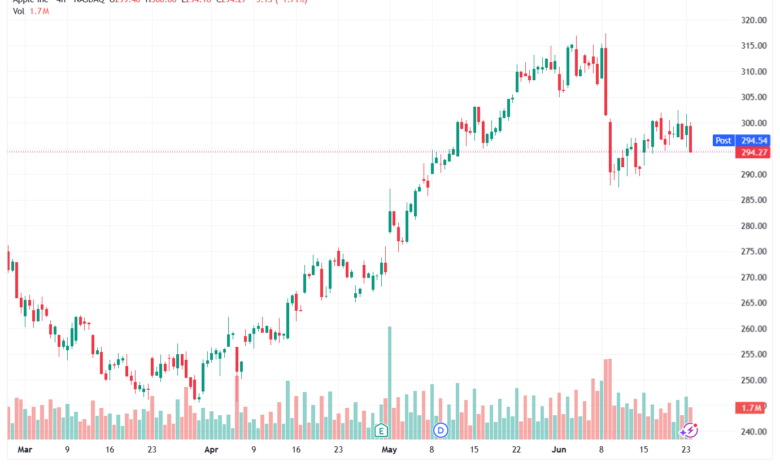The height and width of the screenshot is (470, 780).
Task: Click the "Mar" date axis label
Action: 24,450
